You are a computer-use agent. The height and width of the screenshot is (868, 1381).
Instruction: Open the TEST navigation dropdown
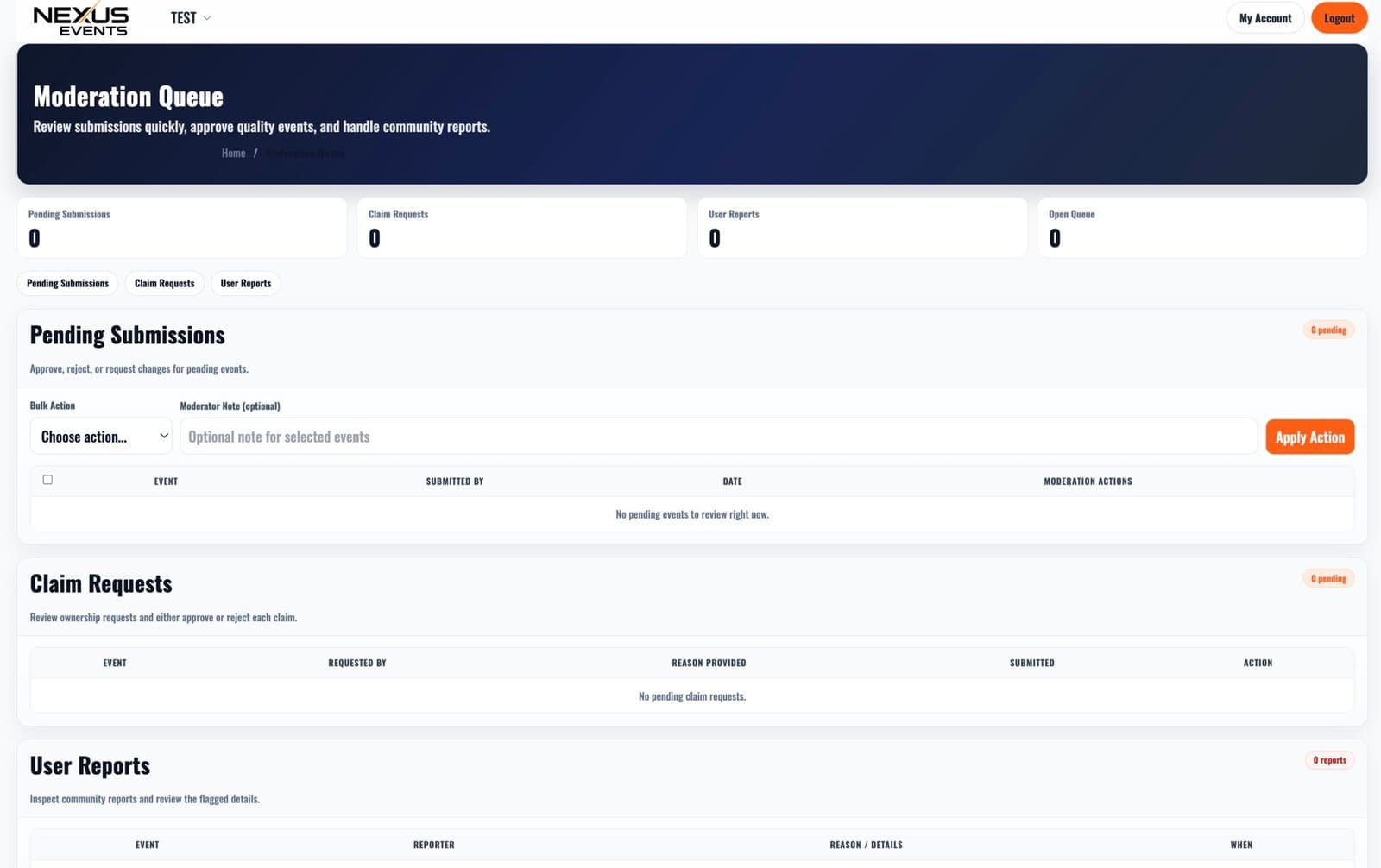point(184,17)
